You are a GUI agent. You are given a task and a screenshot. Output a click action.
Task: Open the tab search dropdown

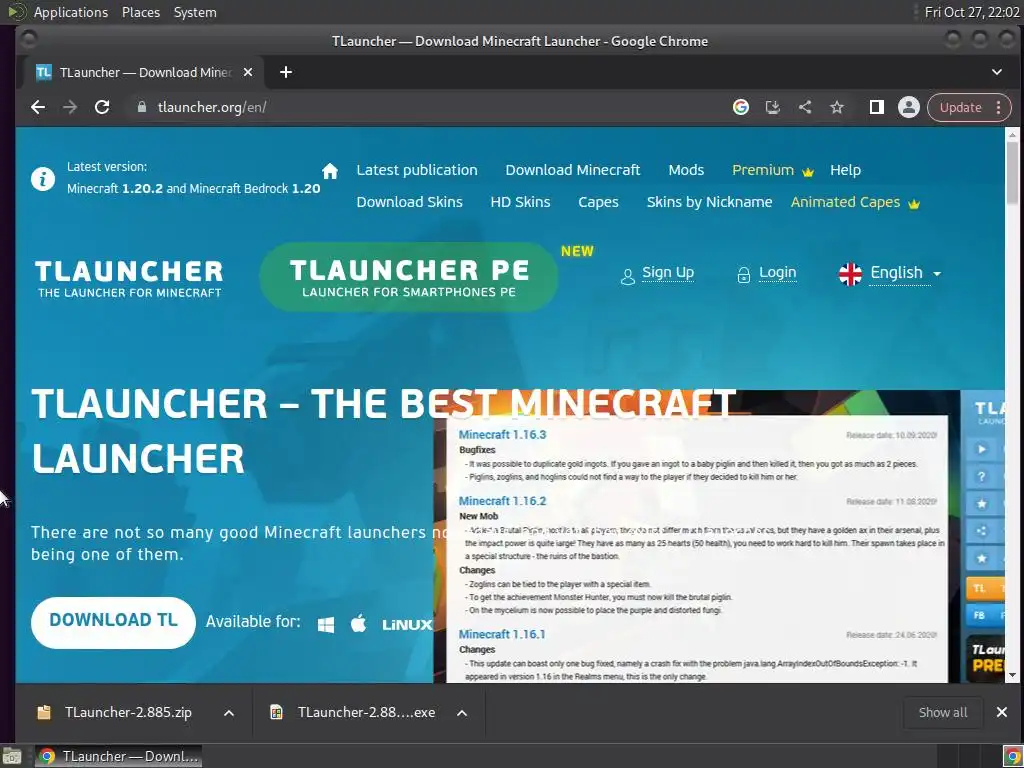click(997, 72)
